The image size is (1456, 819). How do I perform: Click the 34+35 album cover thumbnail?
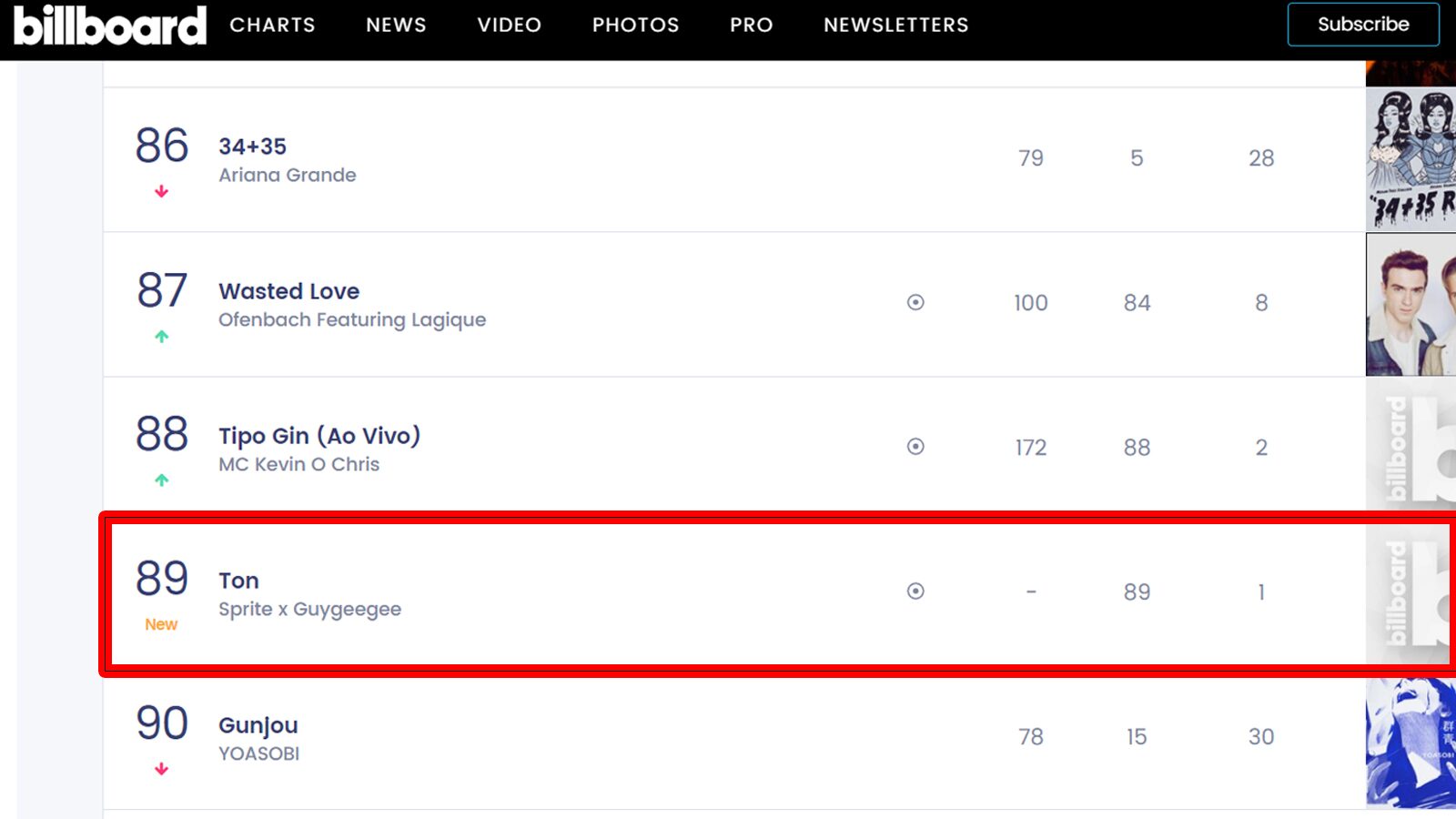point(1410,159)
